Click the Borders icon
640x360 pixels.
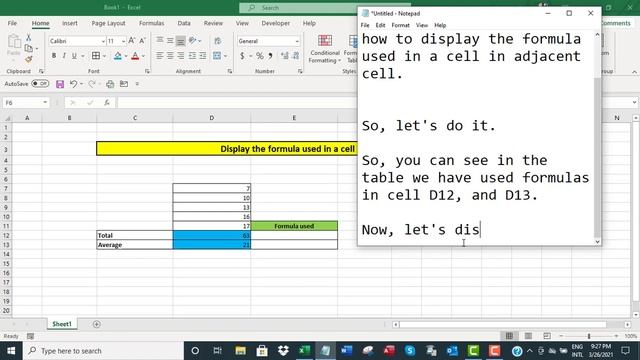click(x=96, y=56)
